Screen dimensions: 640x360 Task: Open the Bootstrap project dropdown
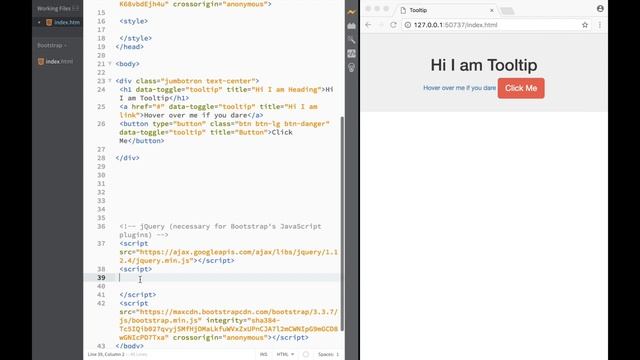pyautogui.click(x=52, y=45)
